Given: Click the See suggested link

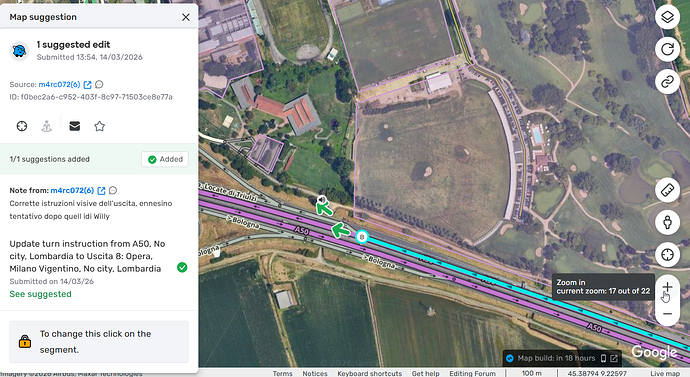Looking at the screenshot, I should point(40,294).
